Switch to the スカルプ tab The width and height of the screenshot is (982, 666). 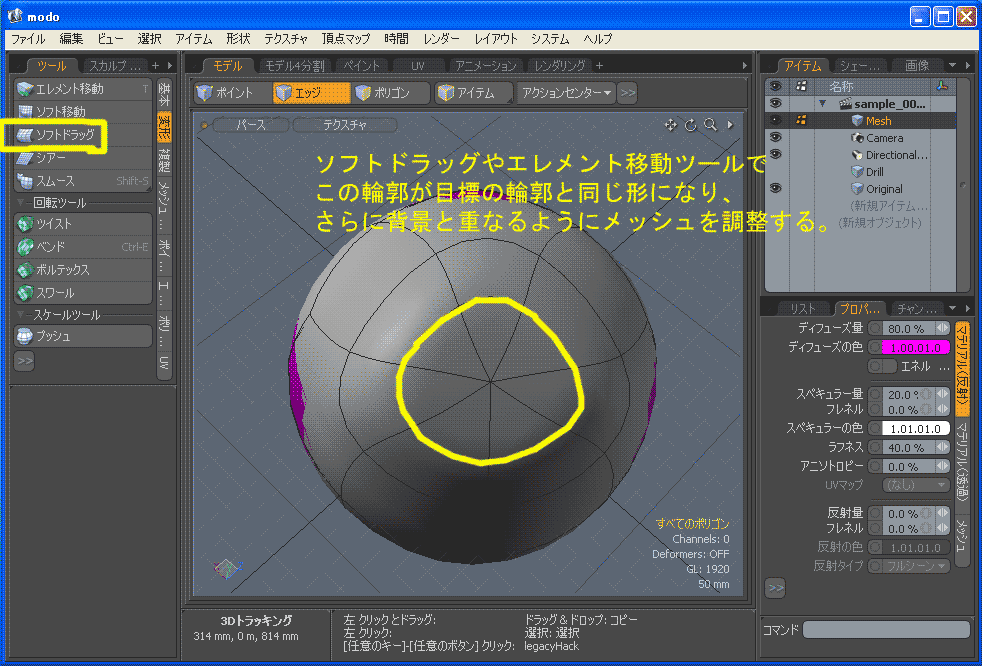tap(115, 65)
